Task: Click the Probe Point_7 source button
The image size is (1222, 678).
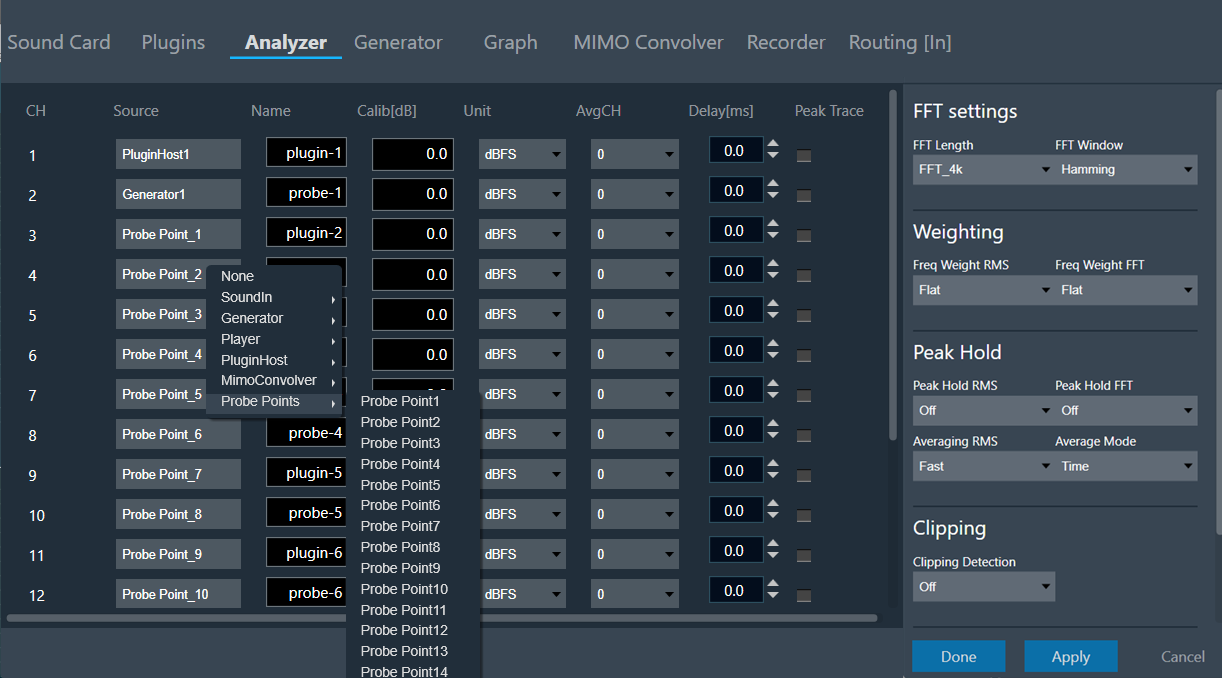Action: point(178,474)
